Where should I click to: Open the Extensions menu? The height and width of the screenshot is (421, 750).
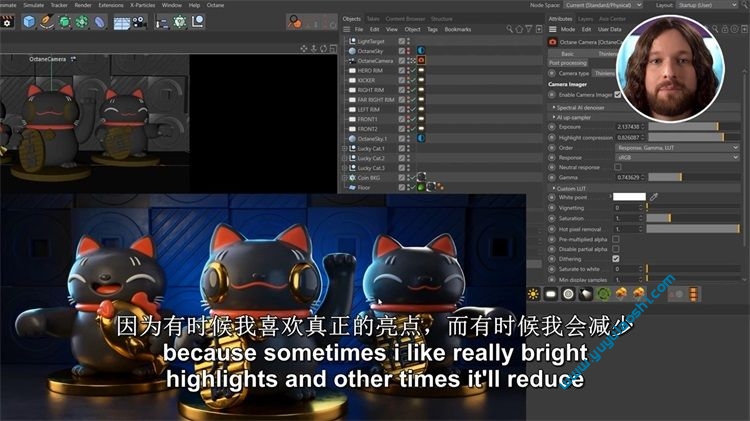click(110, 5)
